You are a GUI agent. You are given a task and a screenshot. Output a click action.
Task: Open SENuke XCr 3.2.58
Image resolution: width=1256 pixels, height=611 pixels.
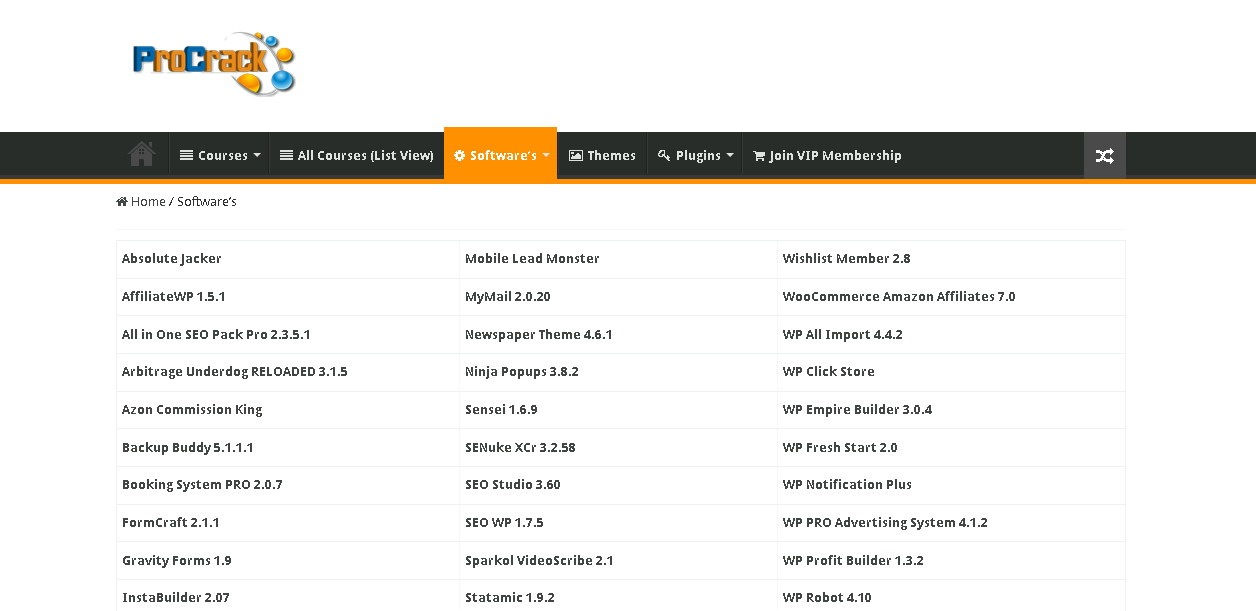[x=520, y=448]
